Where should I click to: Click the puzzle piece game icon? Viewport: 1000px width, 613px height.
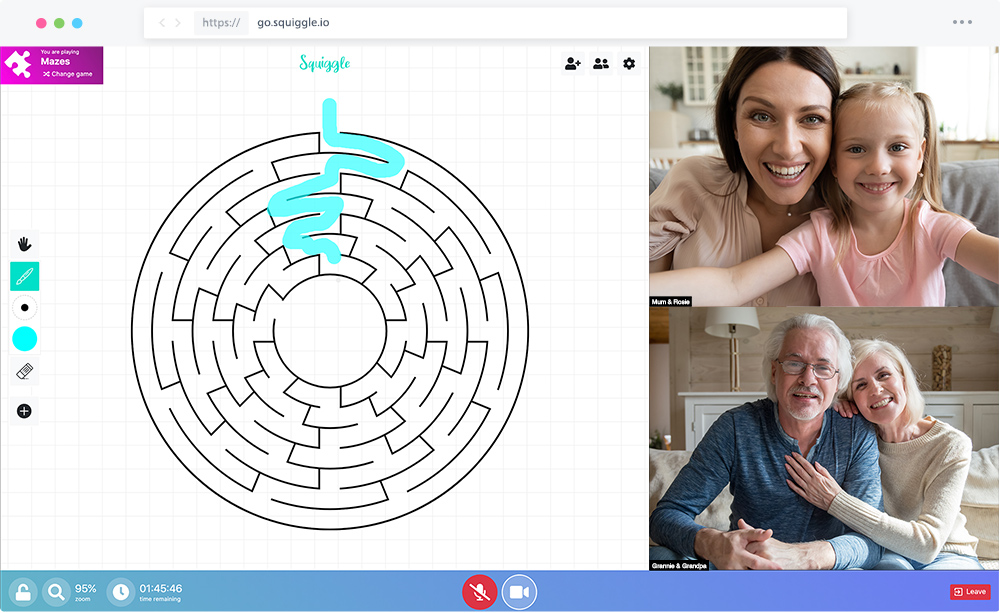pyautogui.click(x=17, y=64)
